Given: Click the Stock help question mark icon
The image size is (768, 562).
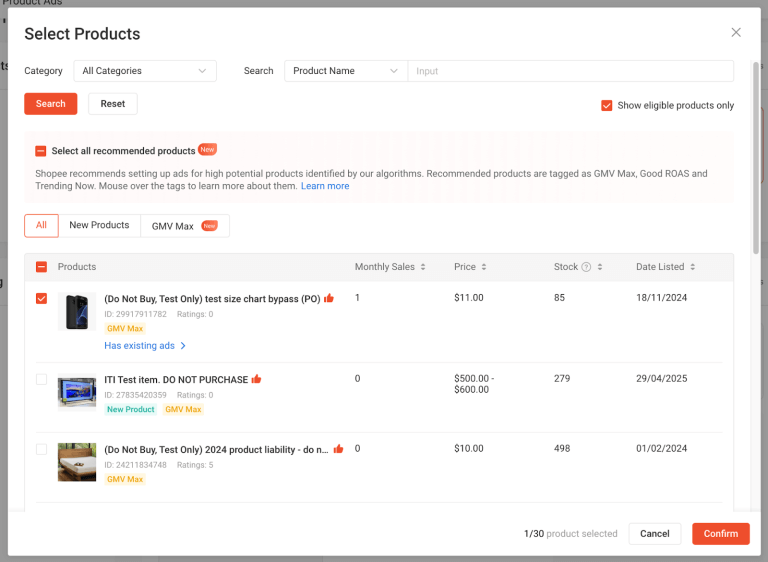Looking at the screenshot, I should 587,267.
